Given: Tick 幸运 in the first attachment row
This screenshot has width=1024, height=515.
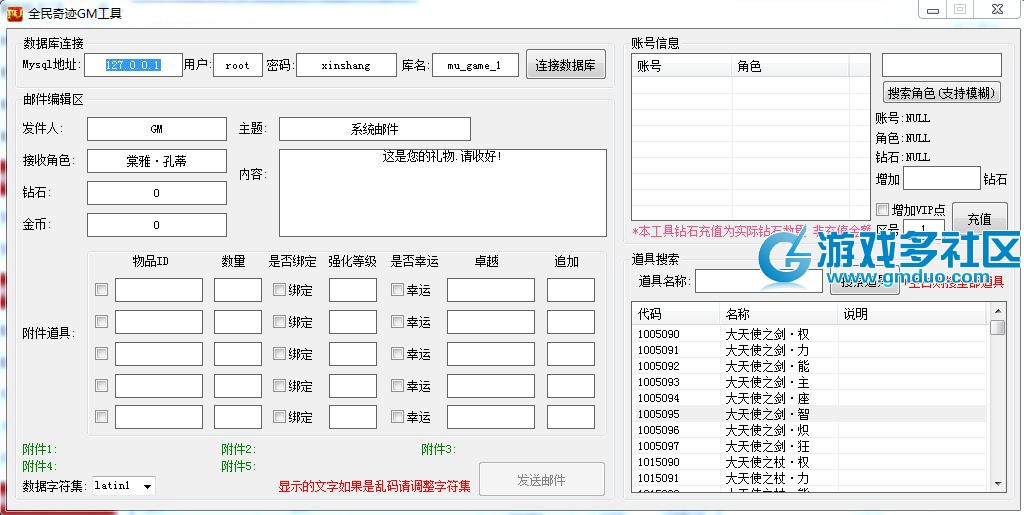Looking at the screenshot, I should point(397,289).
